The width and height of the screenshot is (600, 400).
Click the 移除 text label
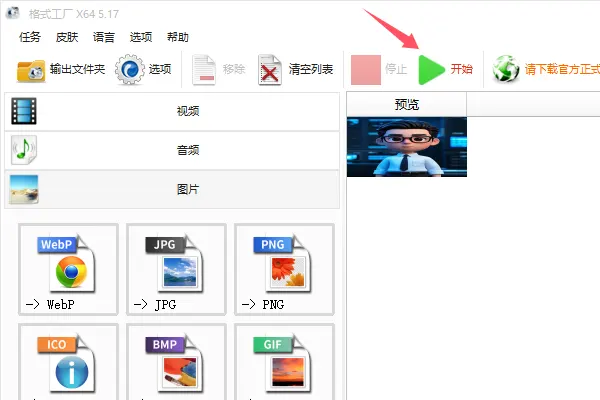[234, 69]
